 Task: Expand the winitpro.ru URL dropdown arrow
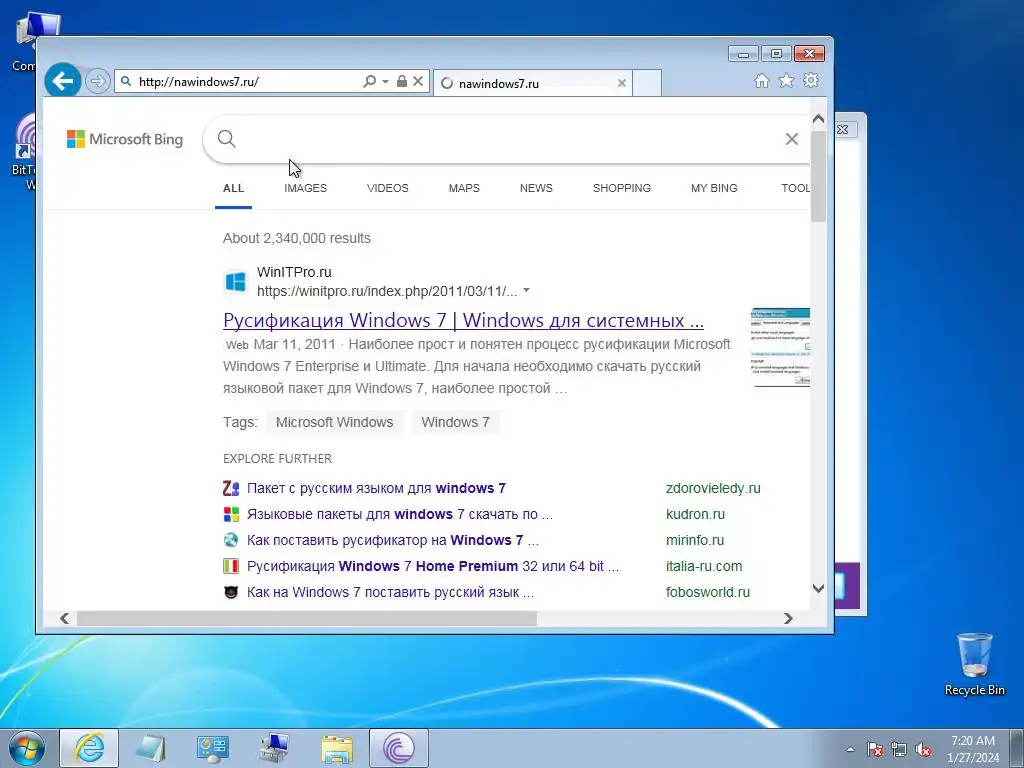pyautogui.click(x=526, y=290)
